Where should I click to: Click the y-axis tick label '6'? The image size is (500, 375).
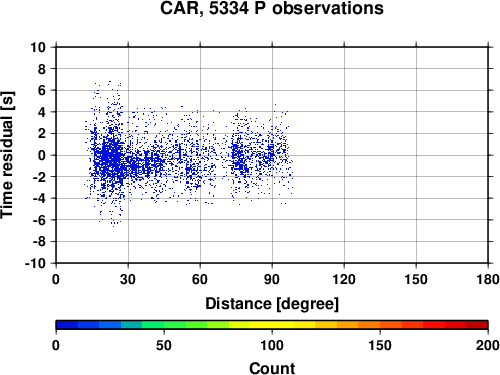(42, 90)
